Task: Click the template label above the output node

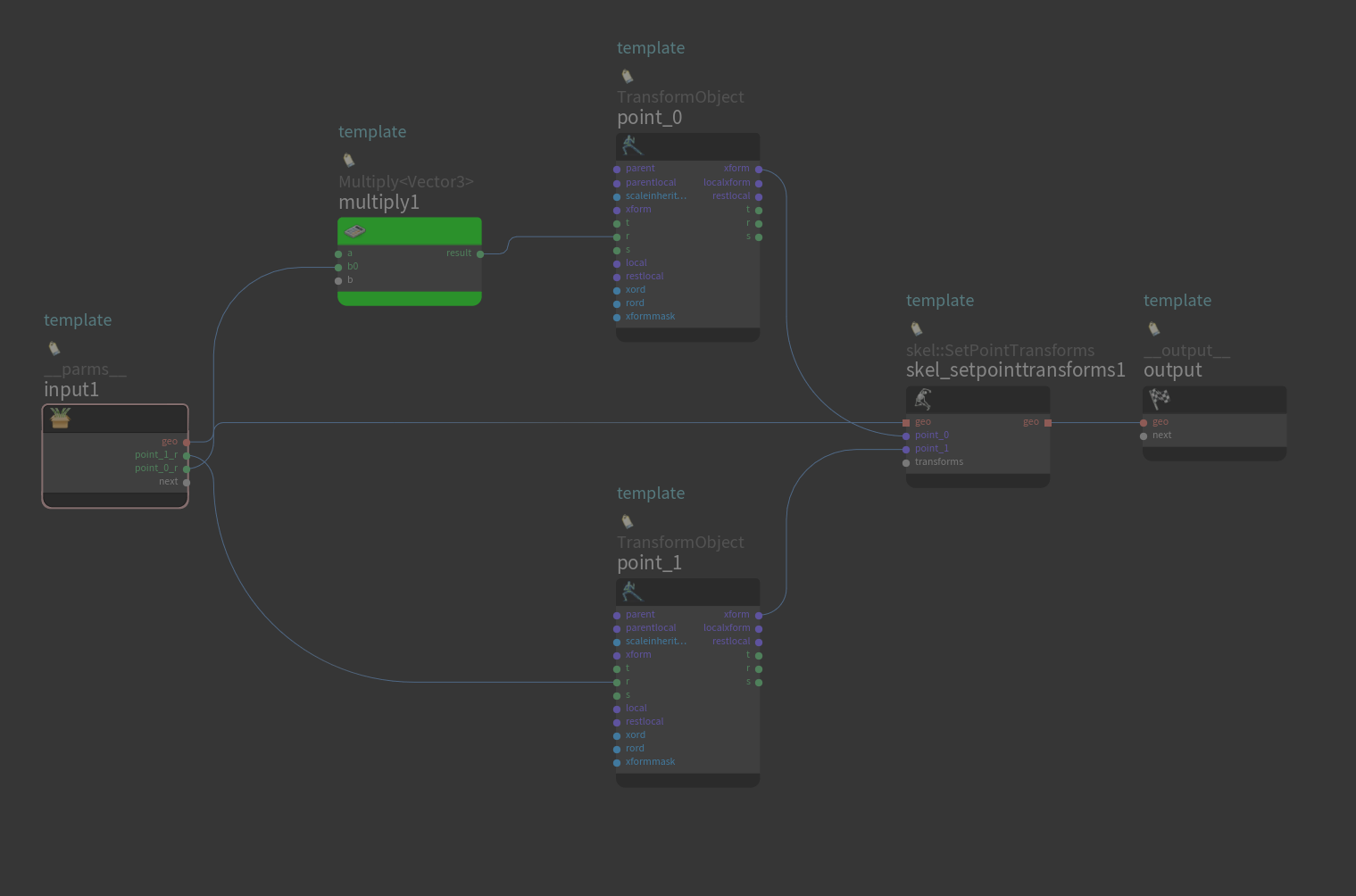Action: click(1177, 301)
